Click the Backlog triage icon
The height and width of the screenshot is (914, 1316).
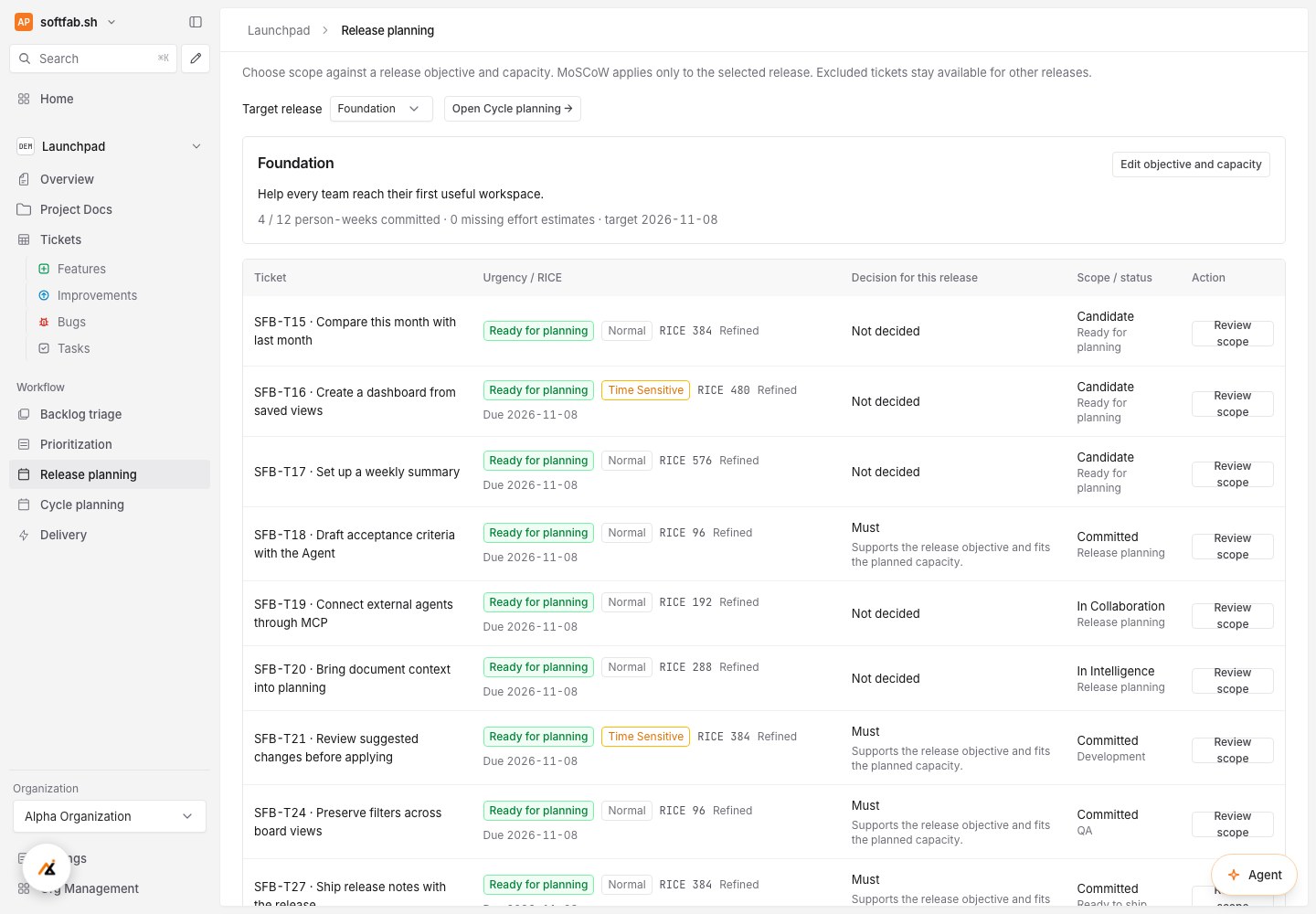pyautogui.click(x=24, y=414)
